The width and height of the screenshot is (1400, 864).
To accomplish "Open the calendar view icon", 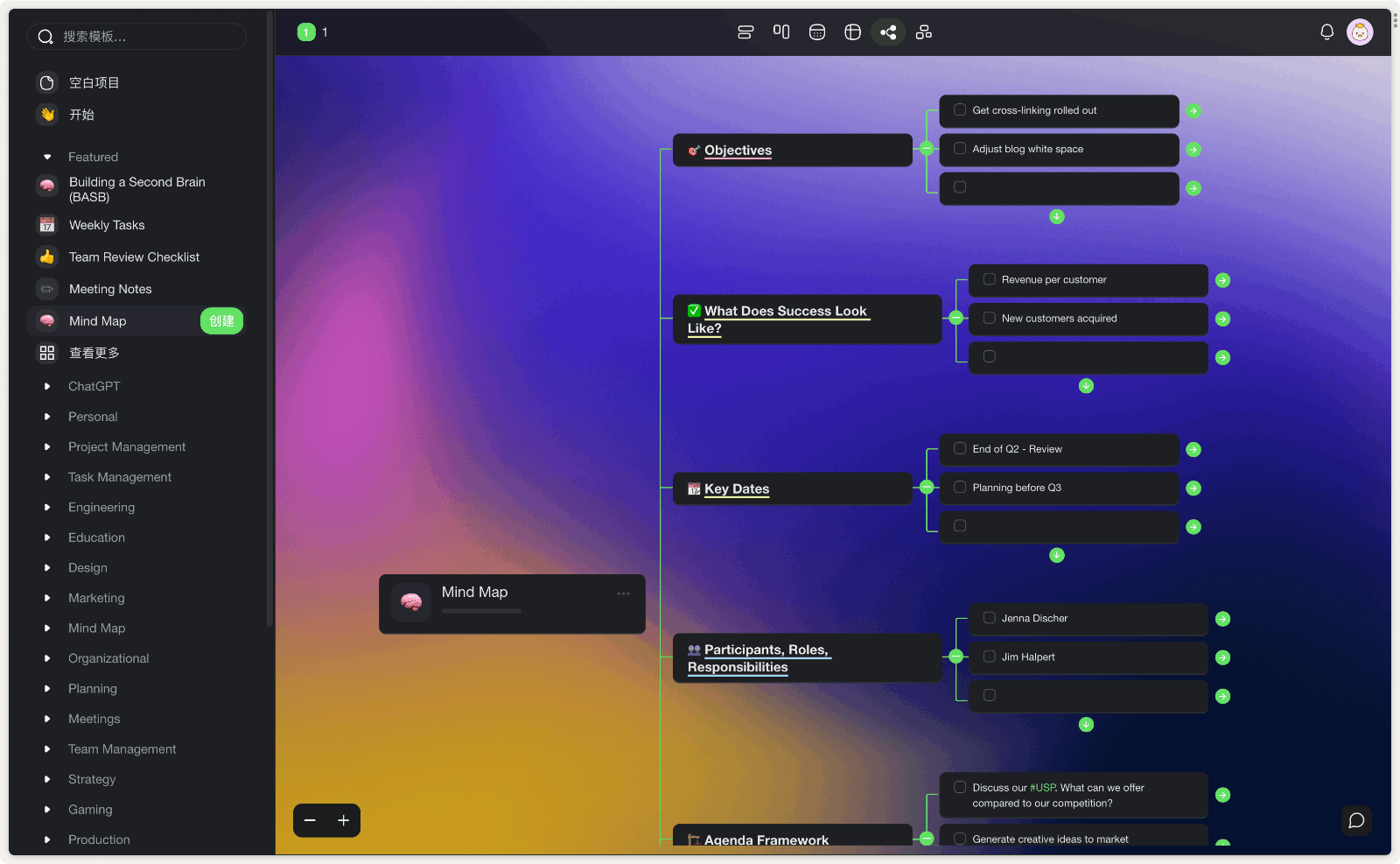I will pyautogui.click(x=817, y=32).
